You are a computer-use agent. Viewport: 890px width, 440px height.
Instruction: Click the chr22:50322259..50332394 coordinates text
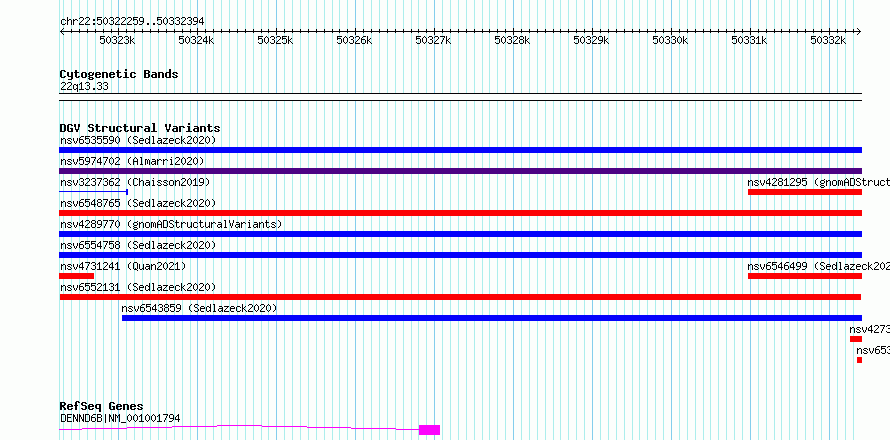click(x=132, y=22)
